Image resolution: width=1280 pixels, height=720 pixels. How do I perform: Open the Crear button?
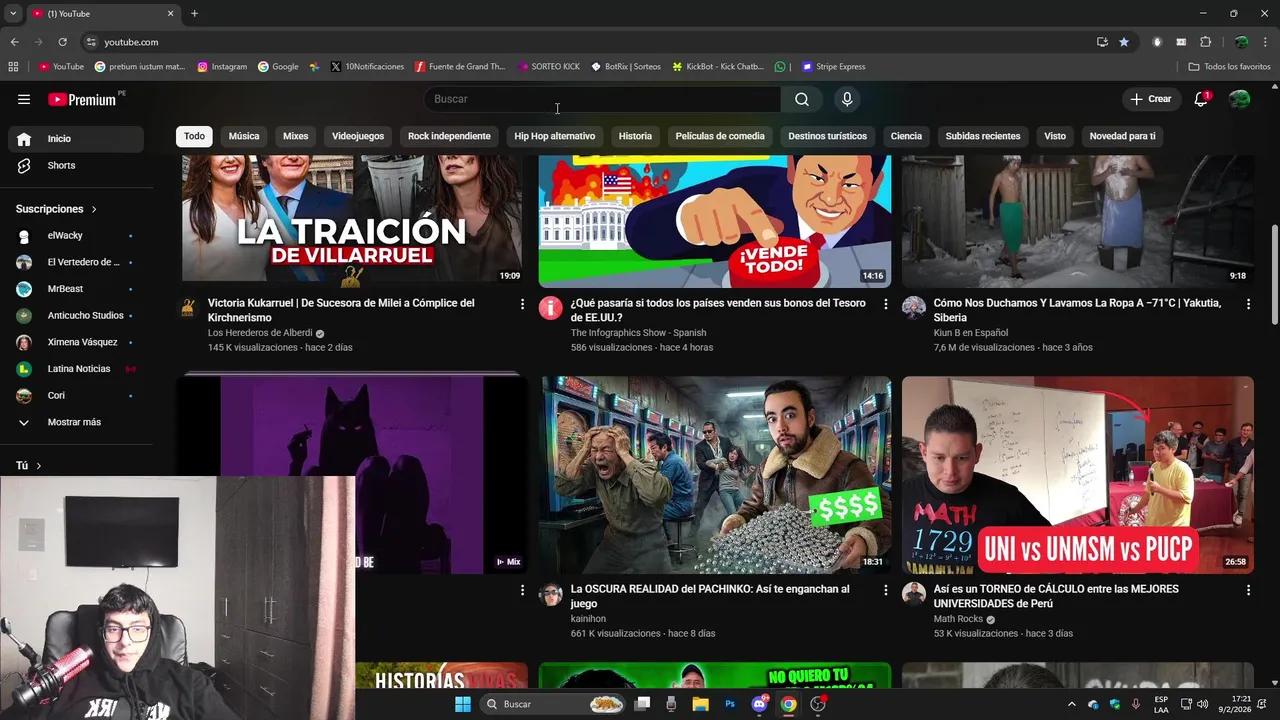(x=1150, y=99)
